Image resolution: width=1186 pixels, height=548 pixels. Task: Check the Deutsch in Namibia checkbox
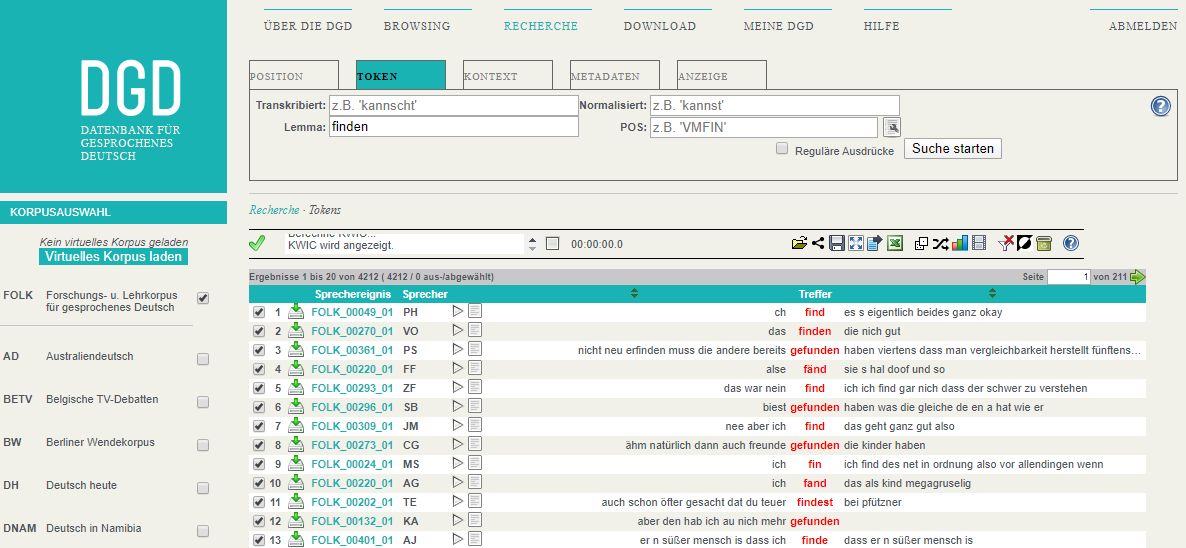[203, 531]
